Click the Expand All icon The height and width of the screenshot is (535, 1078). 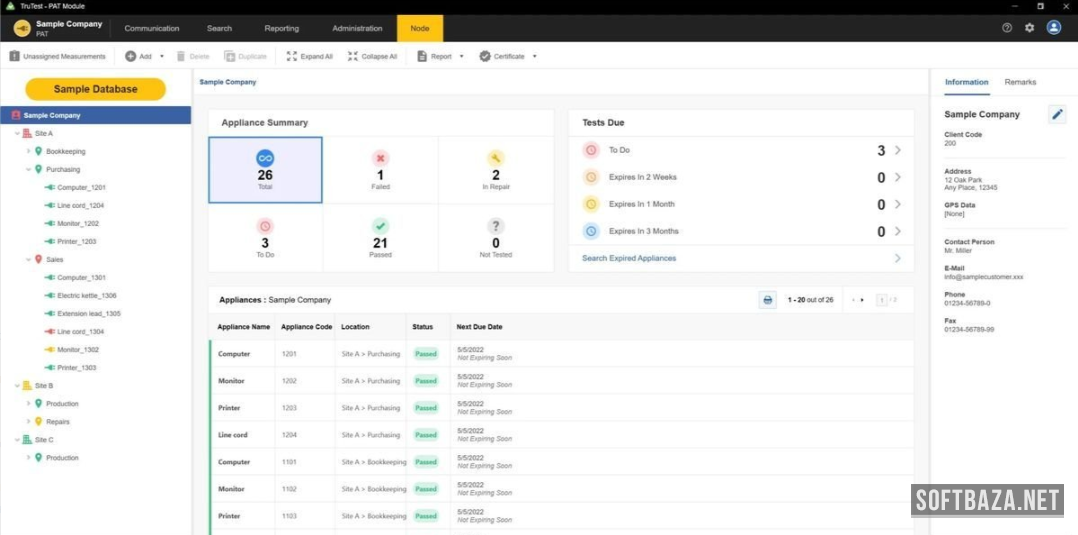pyautogui.click(x=292, y=57)
